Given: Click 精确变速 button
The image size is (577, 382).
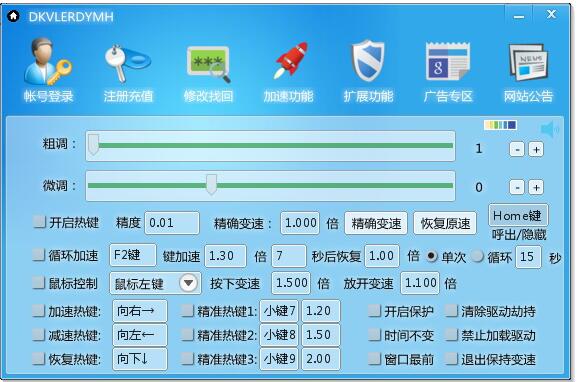Looking at the screenshot, I should pos(376,223).
